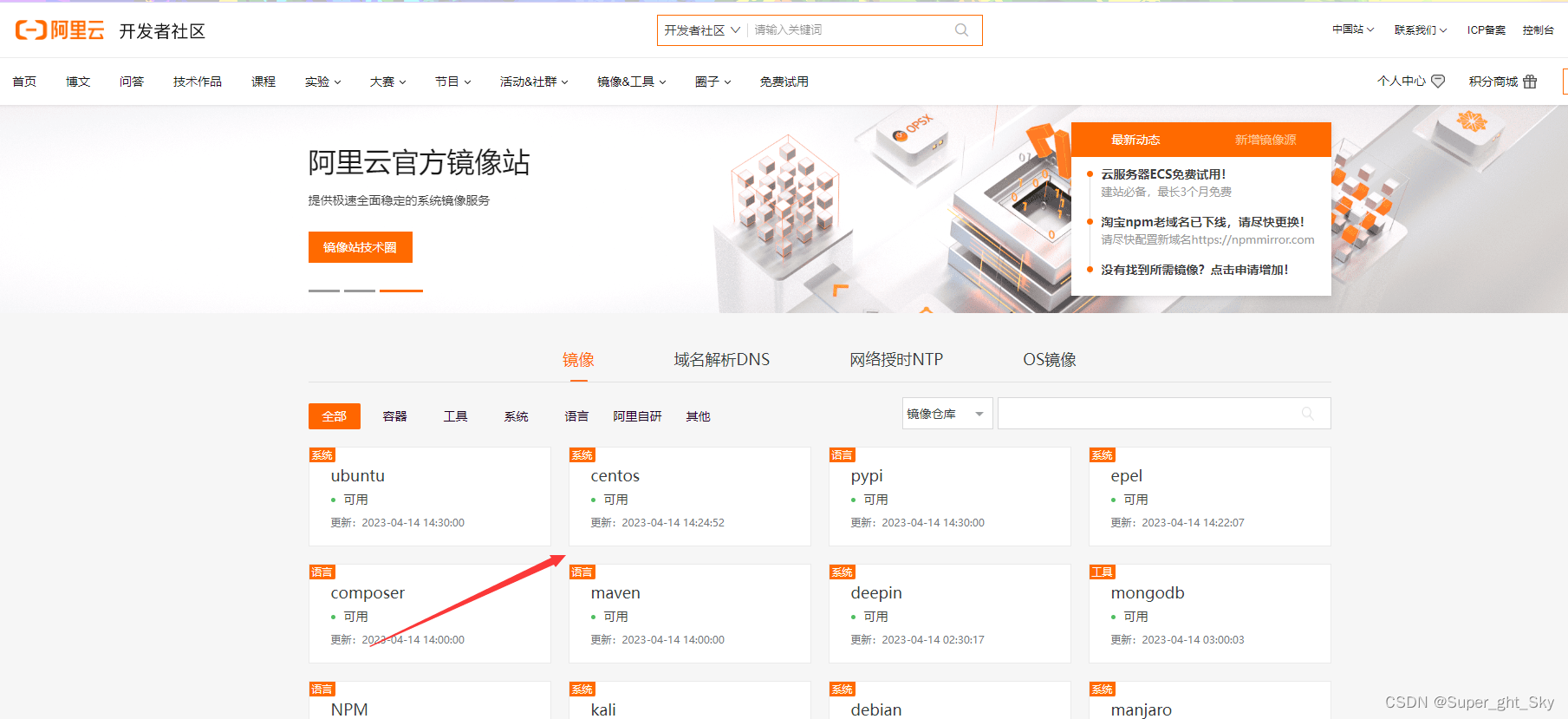Open the 控制台 link

point(1538,29)
